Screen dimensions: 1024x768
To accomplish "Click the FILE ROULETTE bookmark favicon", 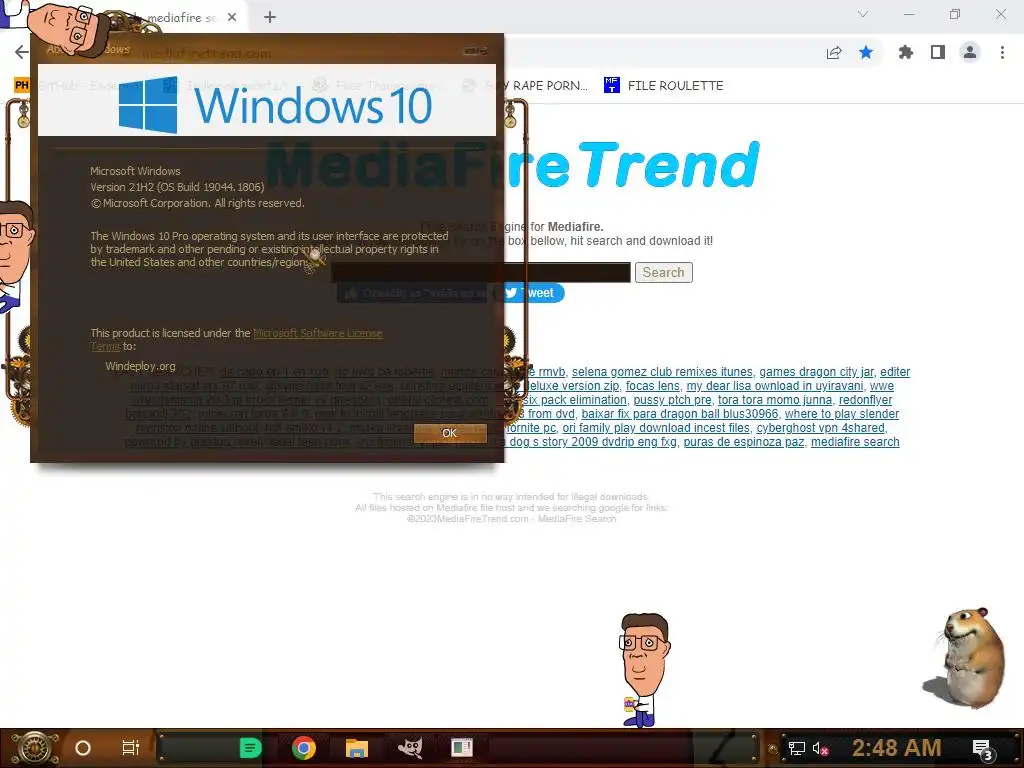I will (611, 86).
